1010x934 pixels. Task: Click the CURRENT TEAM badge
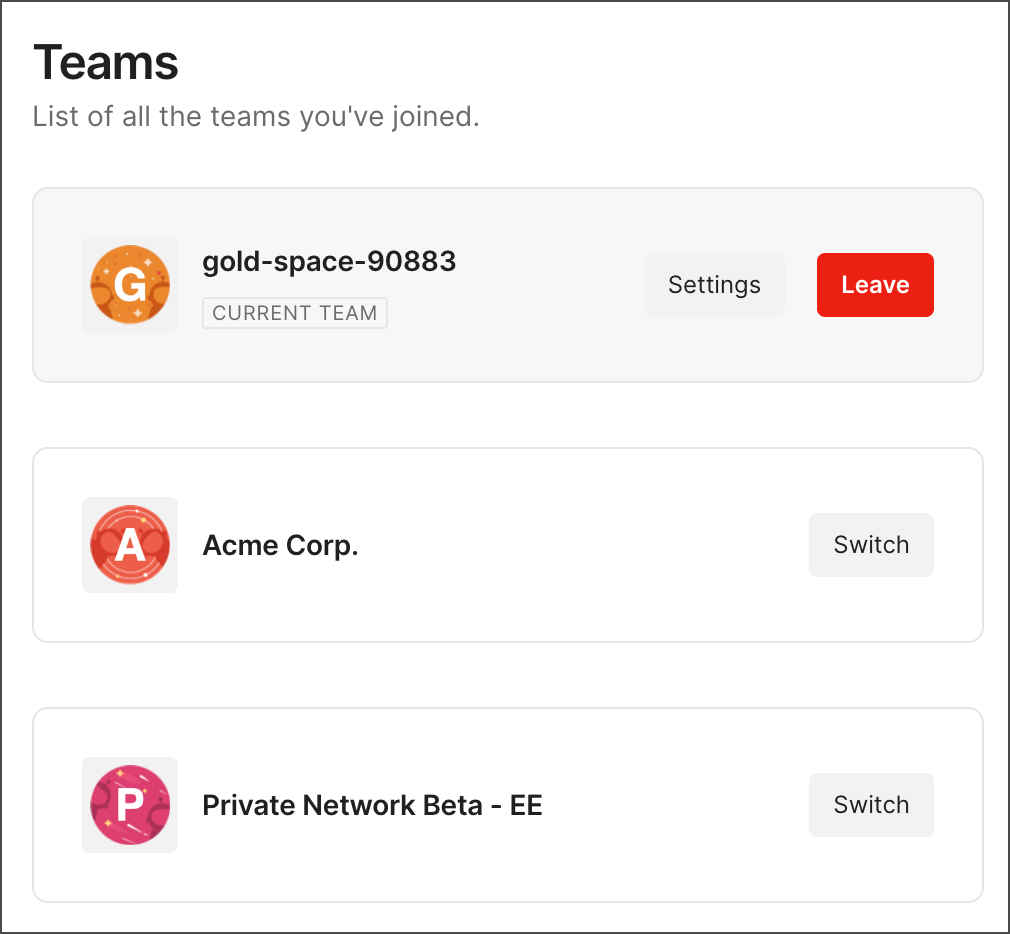(x=294, y=313)
